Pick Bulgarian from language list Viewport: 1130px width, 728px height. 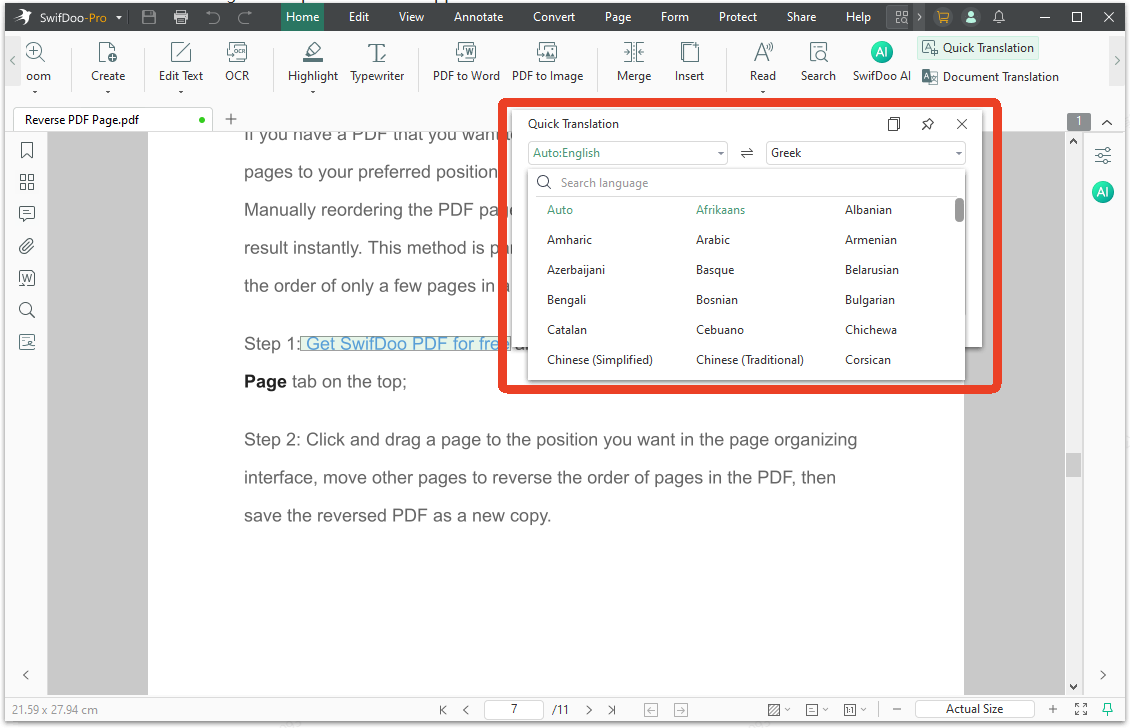point(870,300)
